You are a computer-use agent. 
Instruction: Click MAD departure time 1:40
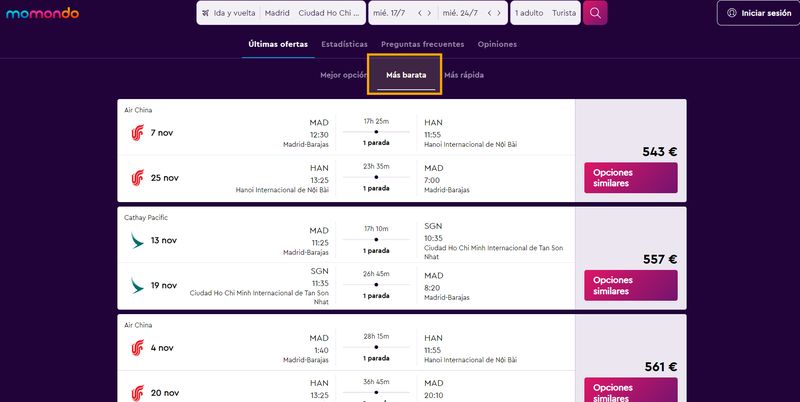coord(321,350)
